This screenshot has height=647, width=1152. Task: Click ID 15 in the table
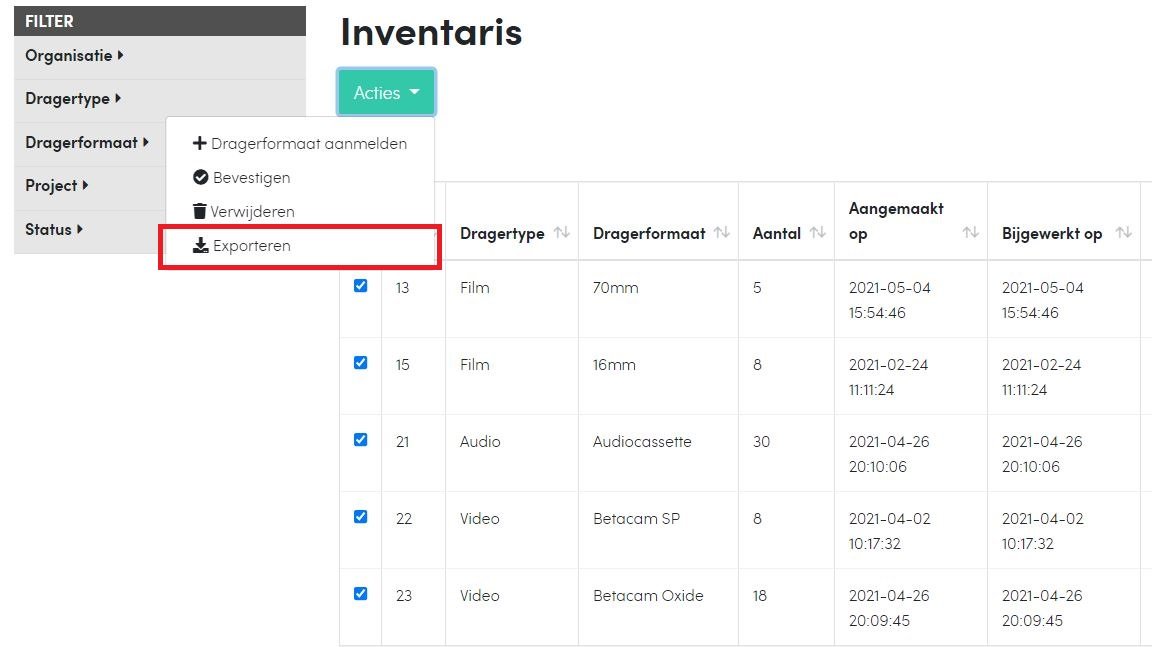coord(402,365)
